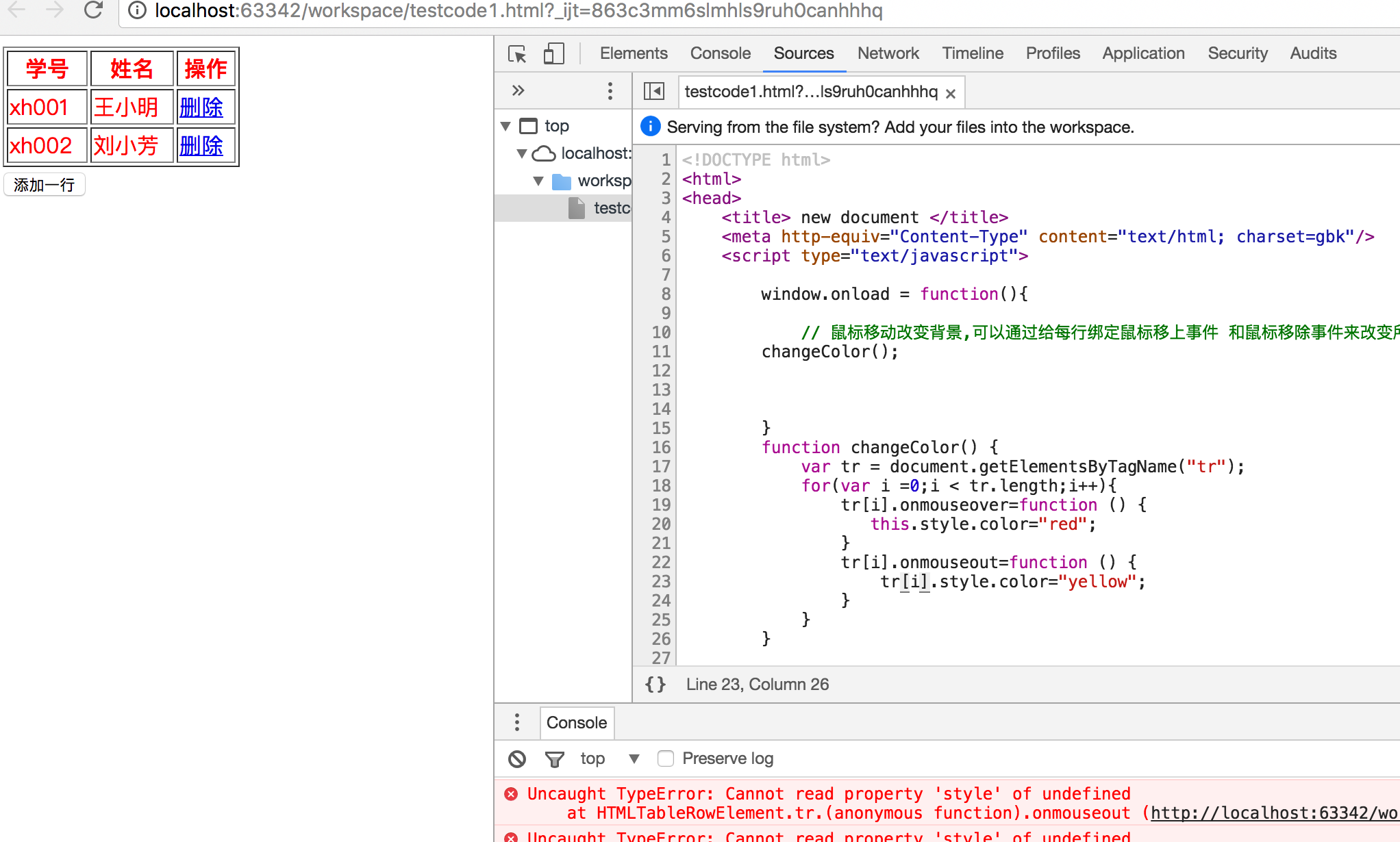Toggle device toolbar icon
The image size is (1400, 842).
click(x=553, y=53)
